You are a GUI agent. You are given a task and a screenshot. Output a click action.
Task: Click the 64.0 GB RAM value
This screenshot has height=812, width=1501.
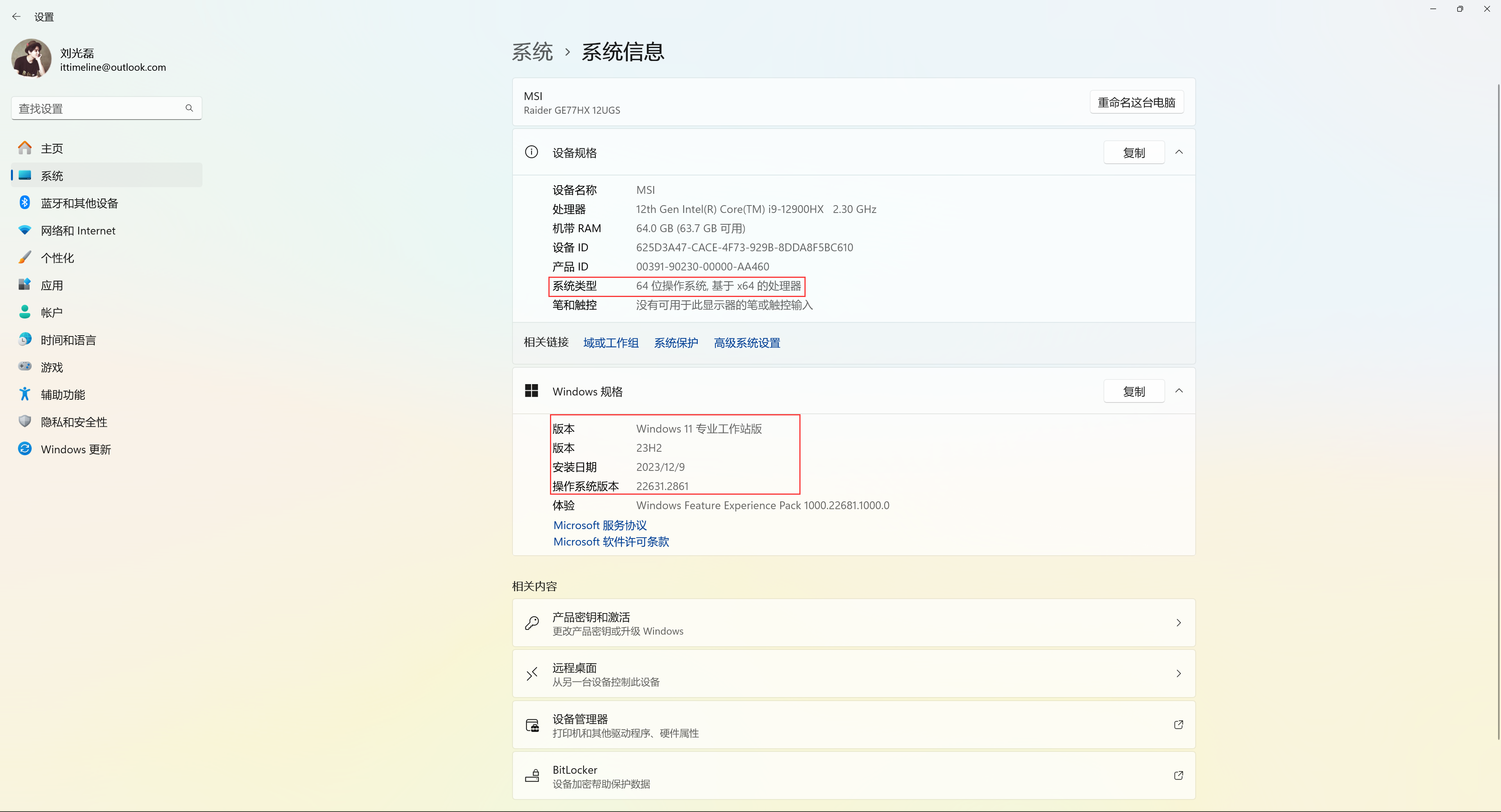point(690,228)
